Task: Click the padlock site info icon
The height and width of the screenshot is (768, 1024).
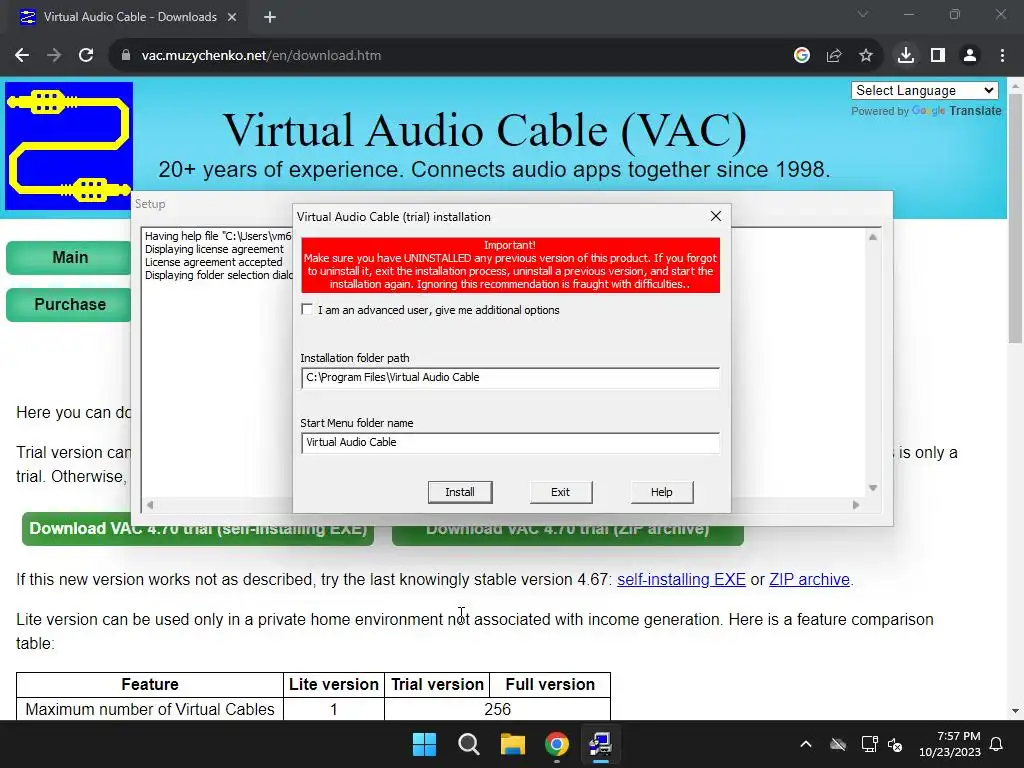Action: coord(126,56)
